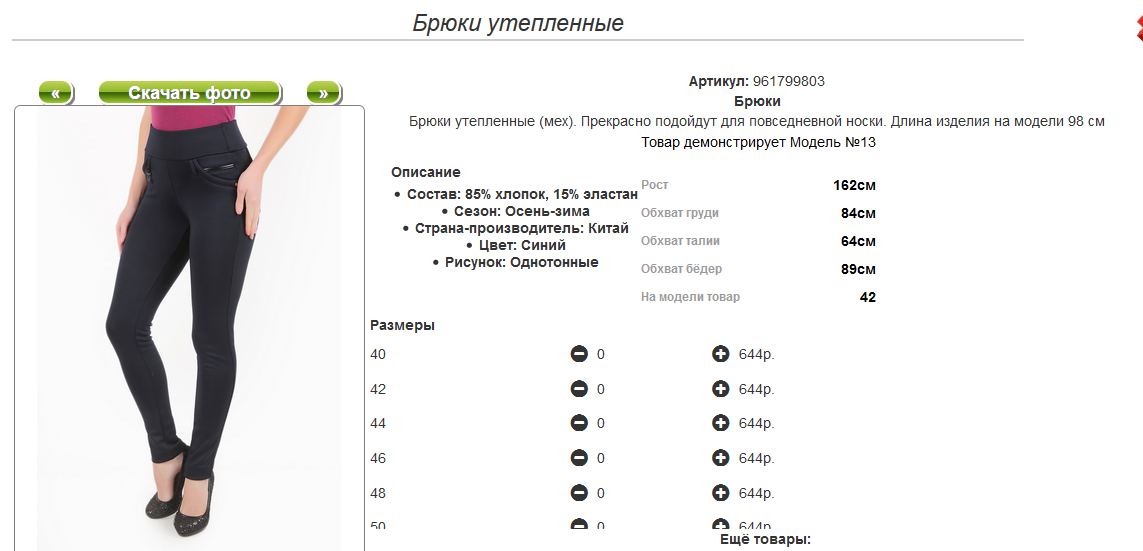Click the size 40 label
Viewport: 1143px width, 551px height.
tap(378, 354)
